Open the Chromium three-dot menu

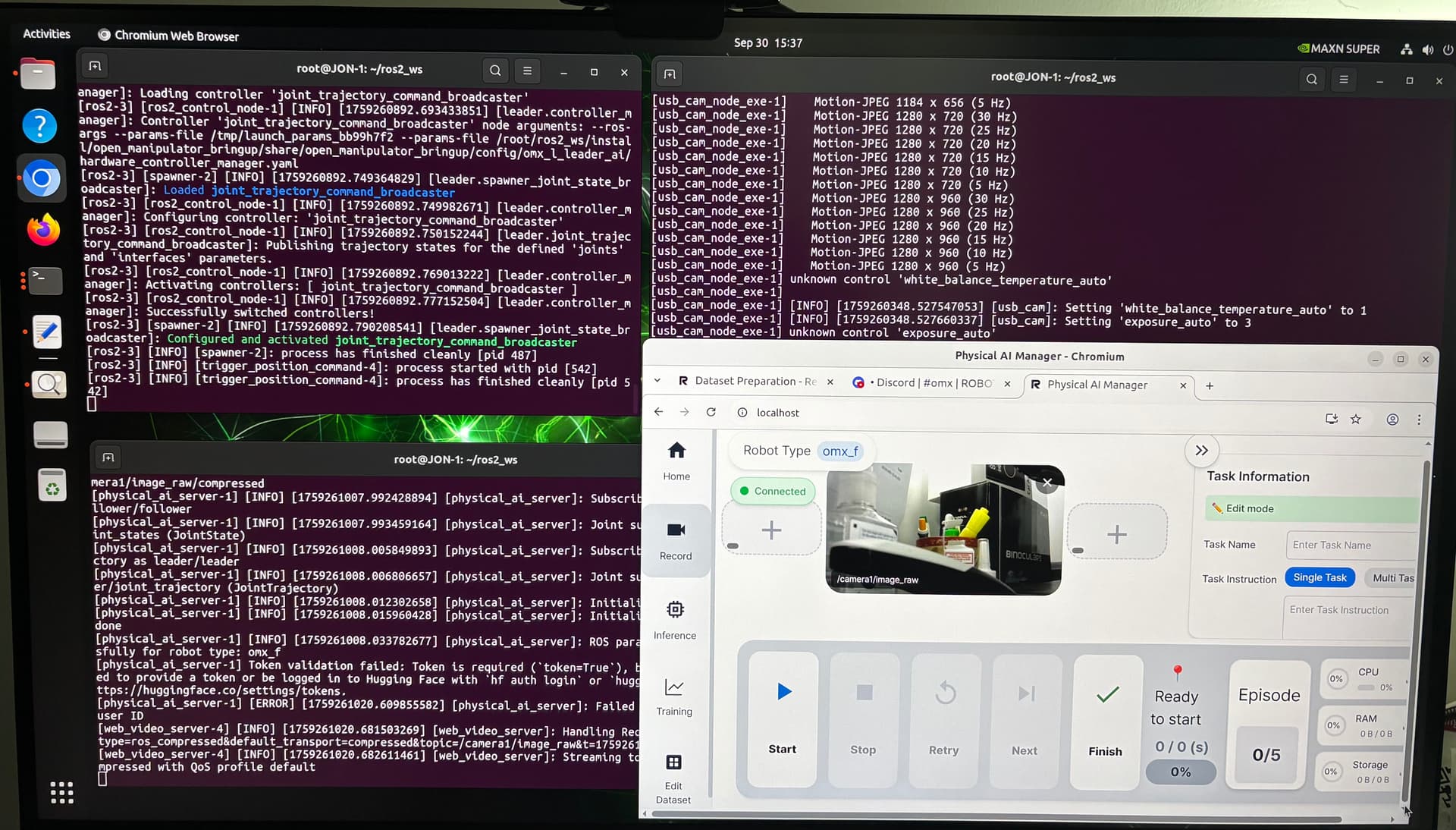1419,420
